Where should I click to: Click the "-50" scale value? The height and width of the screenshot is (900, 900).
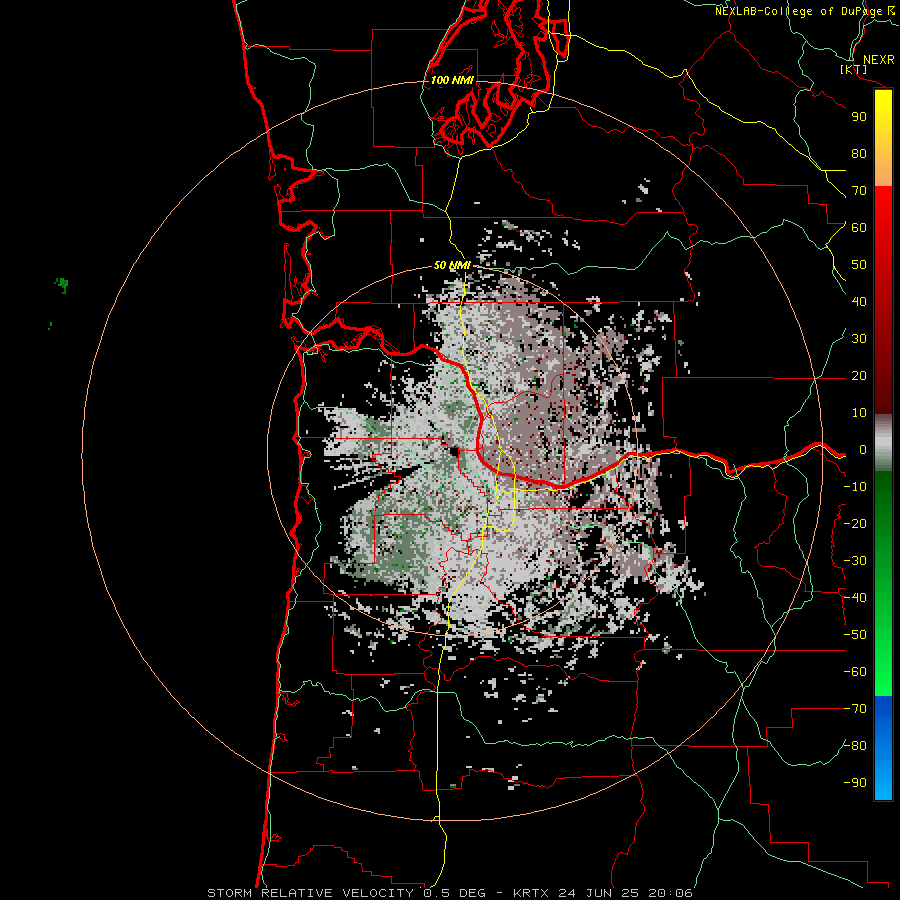point(855,635)
